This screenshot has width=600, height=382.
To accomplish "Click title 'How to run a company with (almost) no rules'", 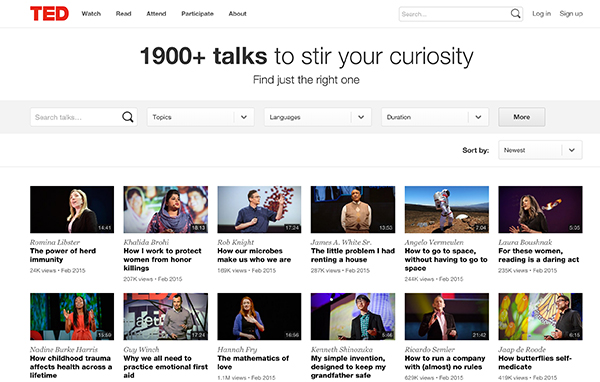I will [445, 362].
